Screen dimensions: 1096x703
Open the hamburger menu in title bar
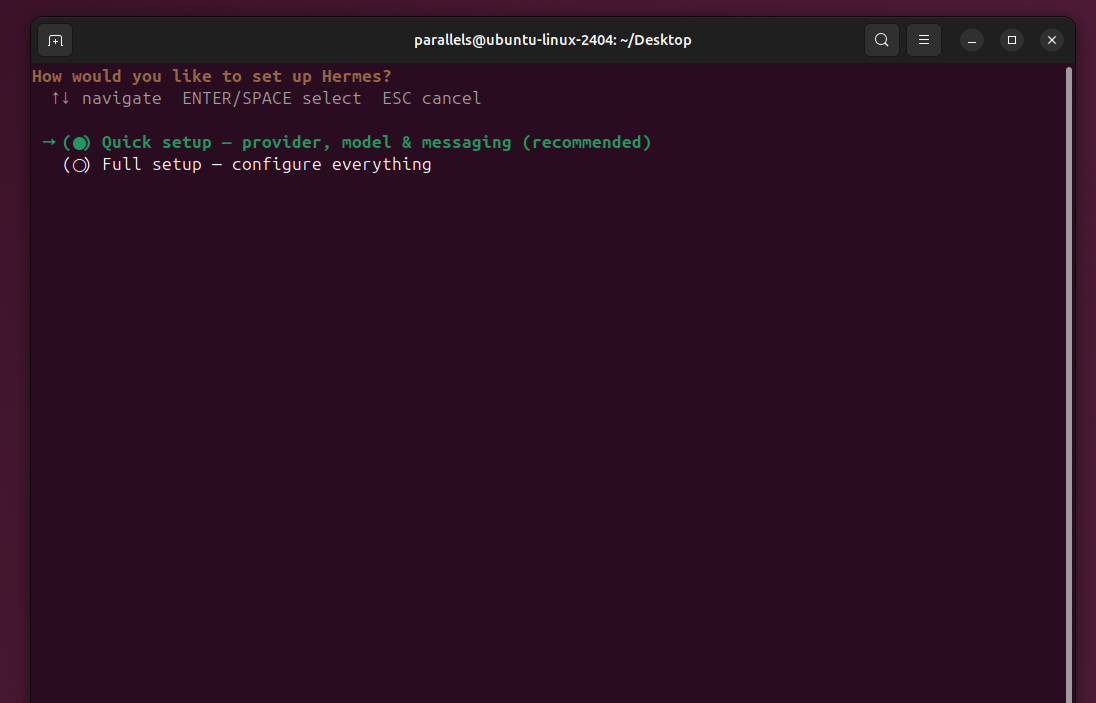(923, 40)
